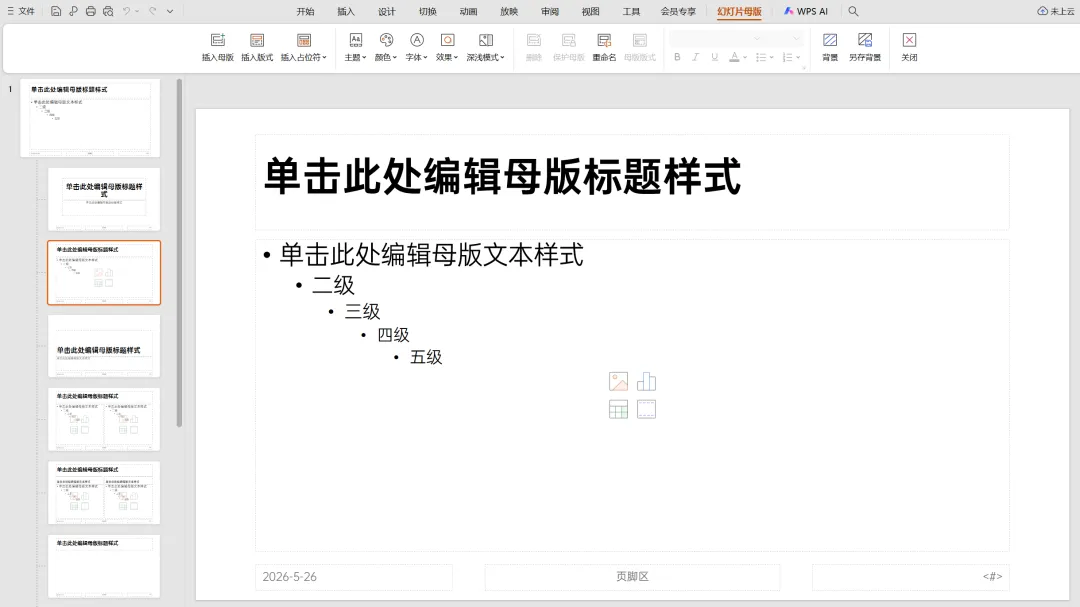Switch to the 设计 tab
This screenshot has width=1080, height=607.
[x=387, y=12]
